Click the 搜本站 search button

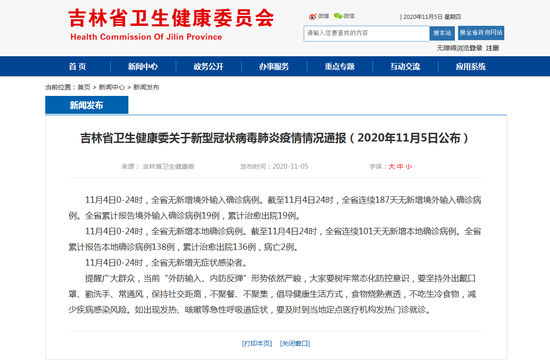pyautogui.click(x=442, y=33)
